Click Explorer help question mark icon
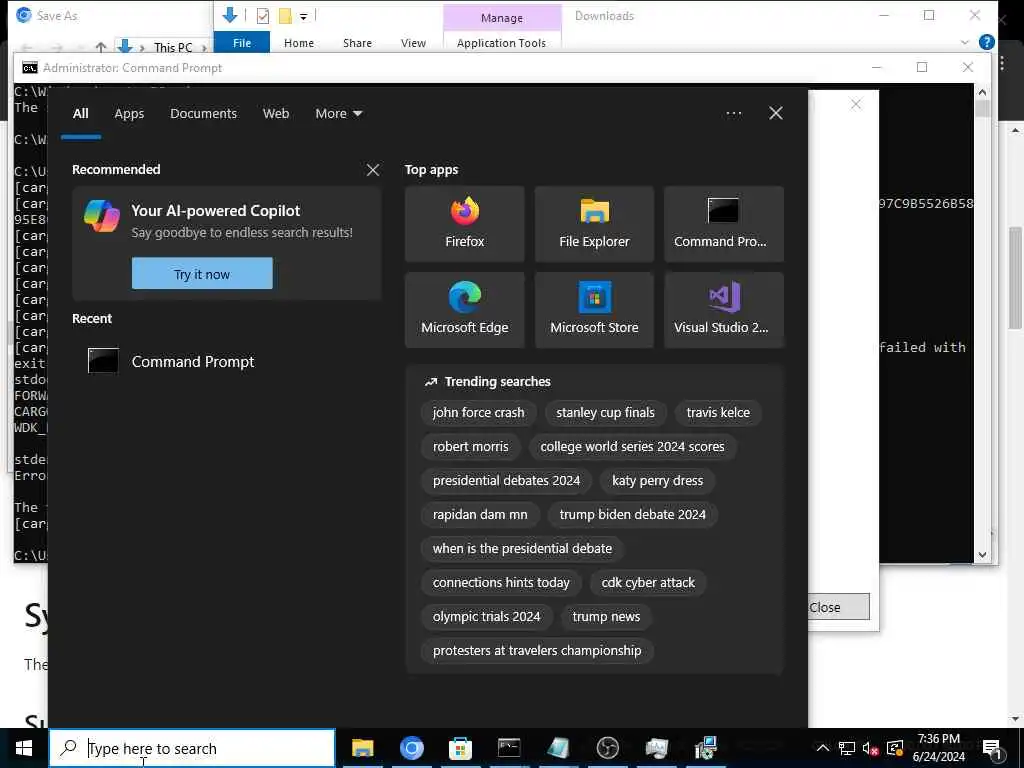The width and height of the screenshot is (1024, 768). coord(986,42)
